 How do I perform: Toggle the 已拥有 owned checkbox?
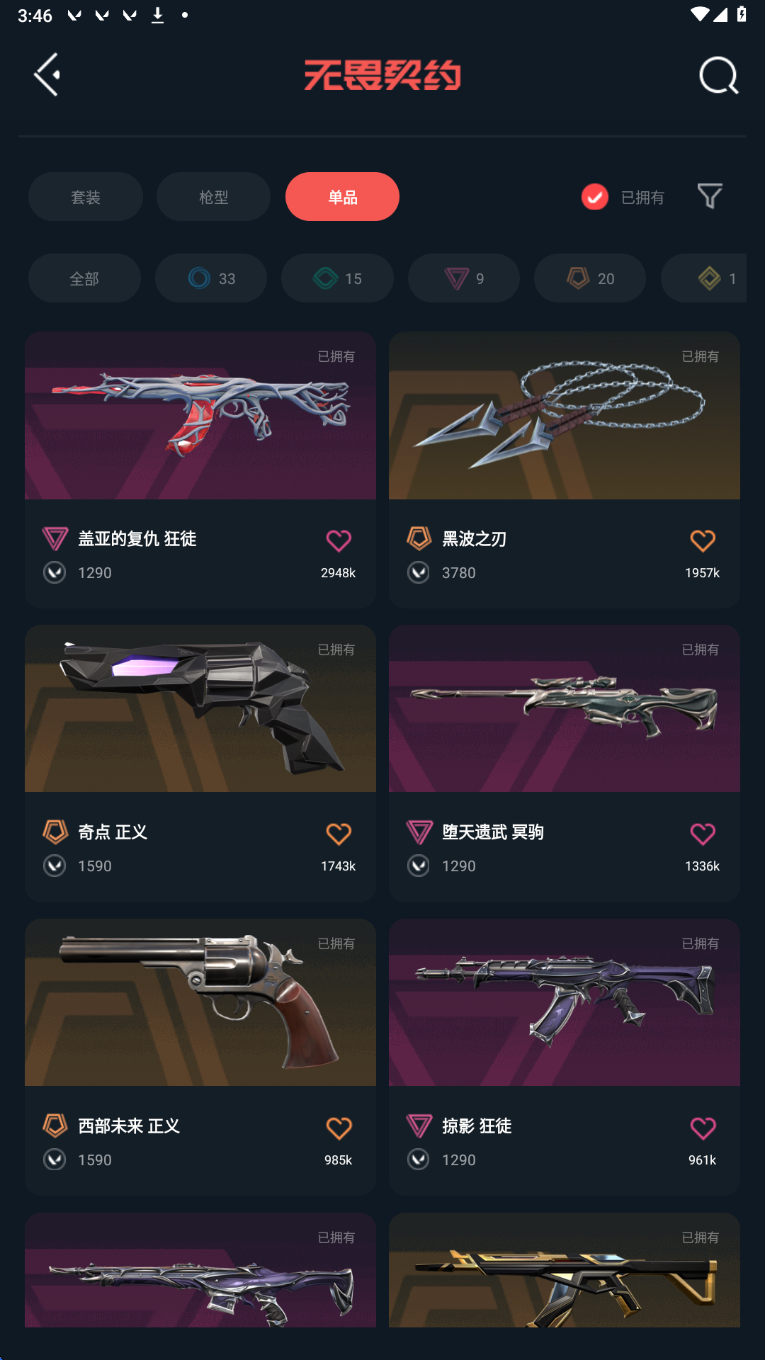point(595,197)
